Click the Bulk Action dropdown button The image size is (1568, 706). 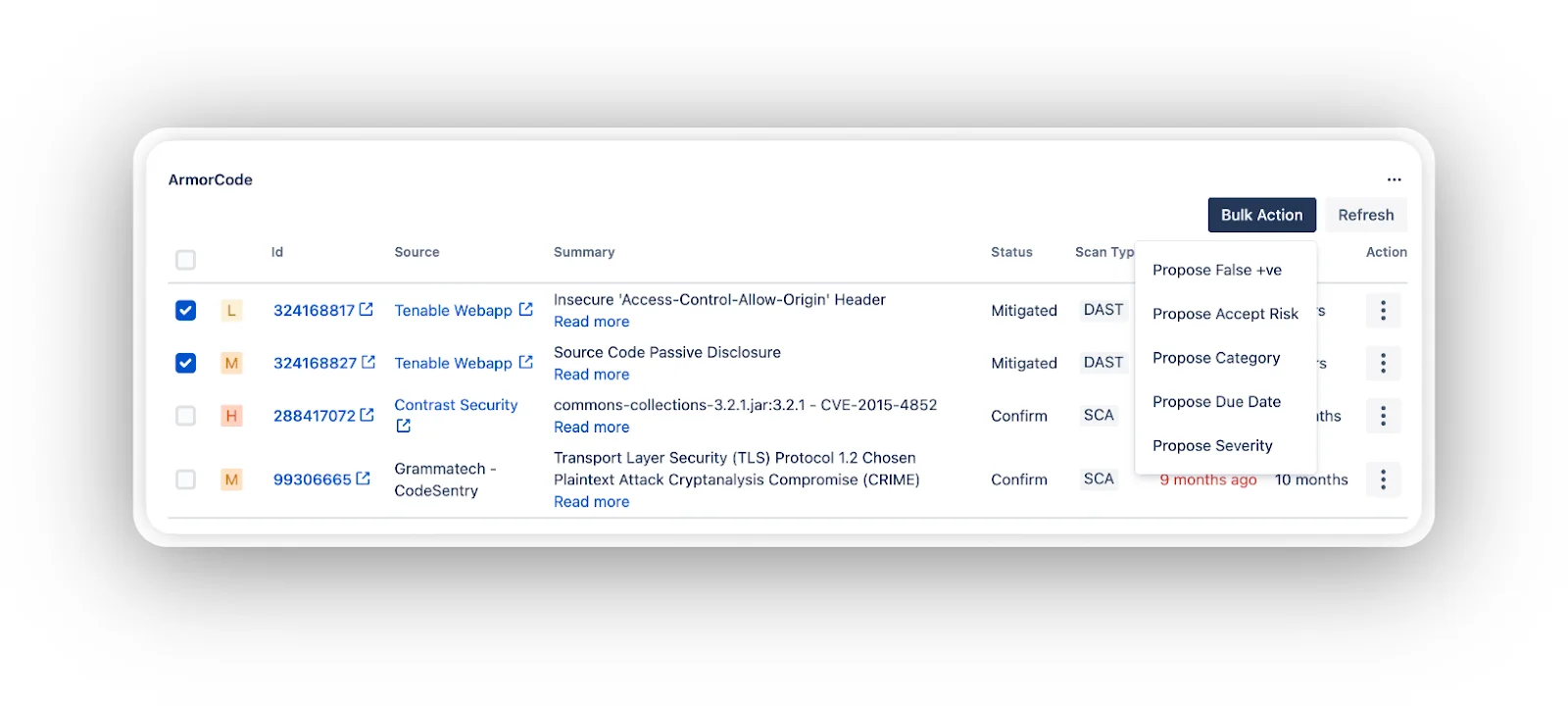pos(1261,215)
